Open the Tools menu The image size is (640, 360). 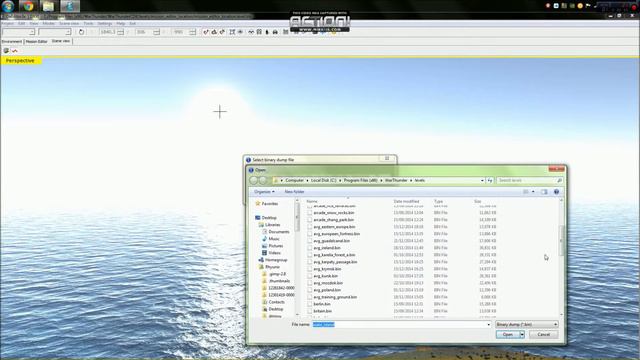[x=88, y=24]
